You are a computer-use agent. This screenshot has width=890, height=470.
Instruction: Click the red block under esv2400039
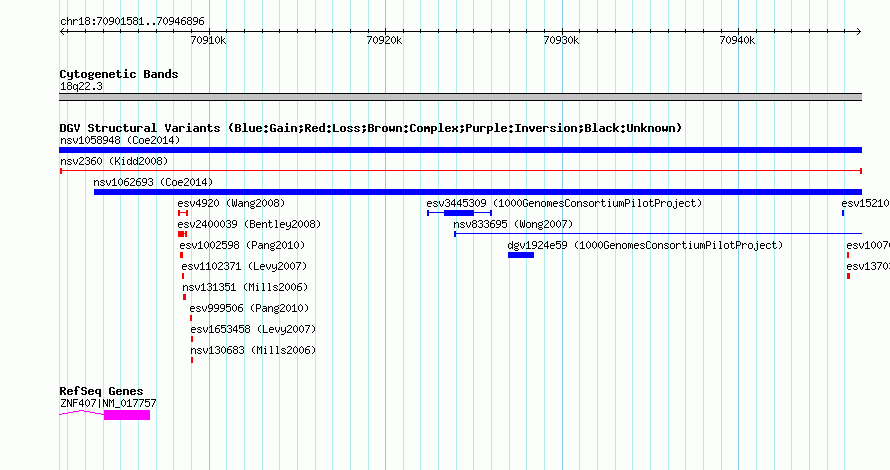pos(182,234)
